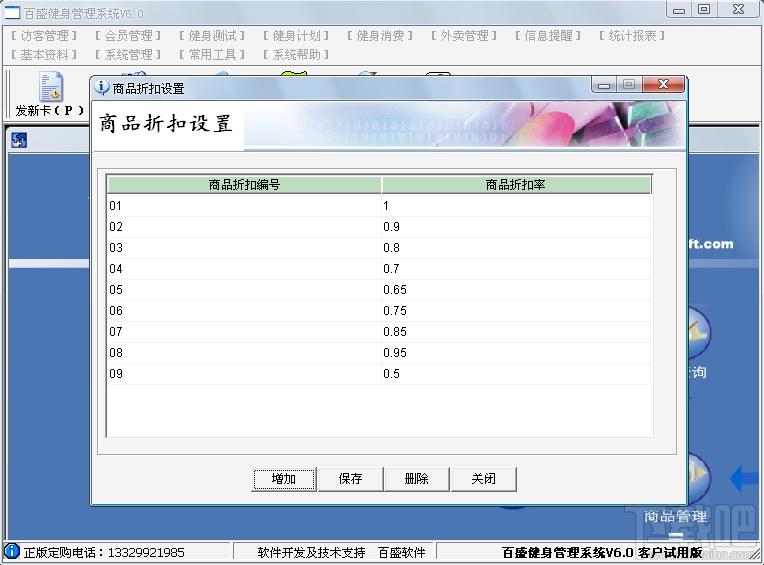Open the 信息提醒 menu
Image resolution: width=764 pixels, height=565 pixels.
tap(548, 36)
